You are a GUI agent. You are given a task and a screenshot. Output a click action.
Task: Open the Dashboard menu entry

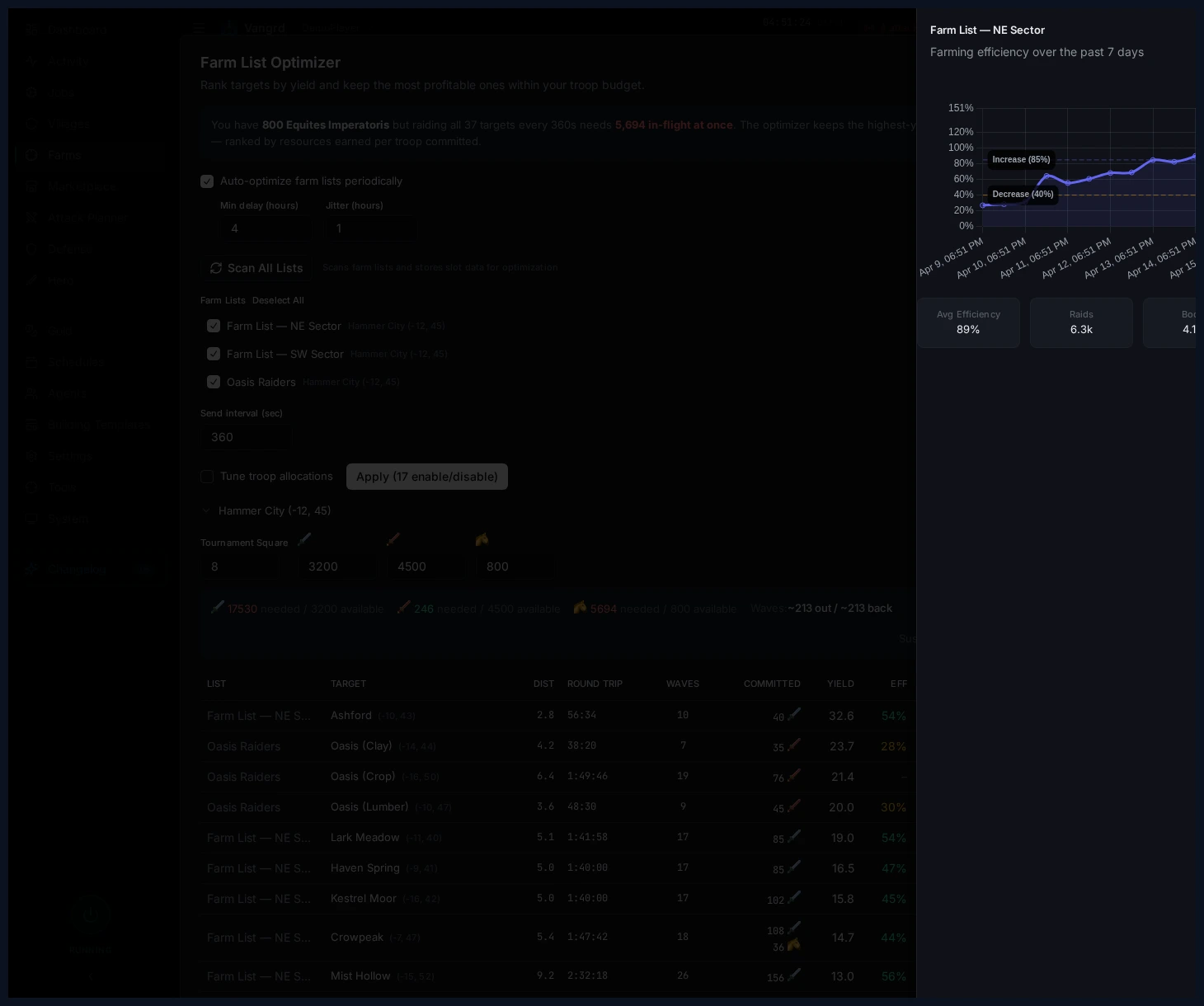pos(78,29)
